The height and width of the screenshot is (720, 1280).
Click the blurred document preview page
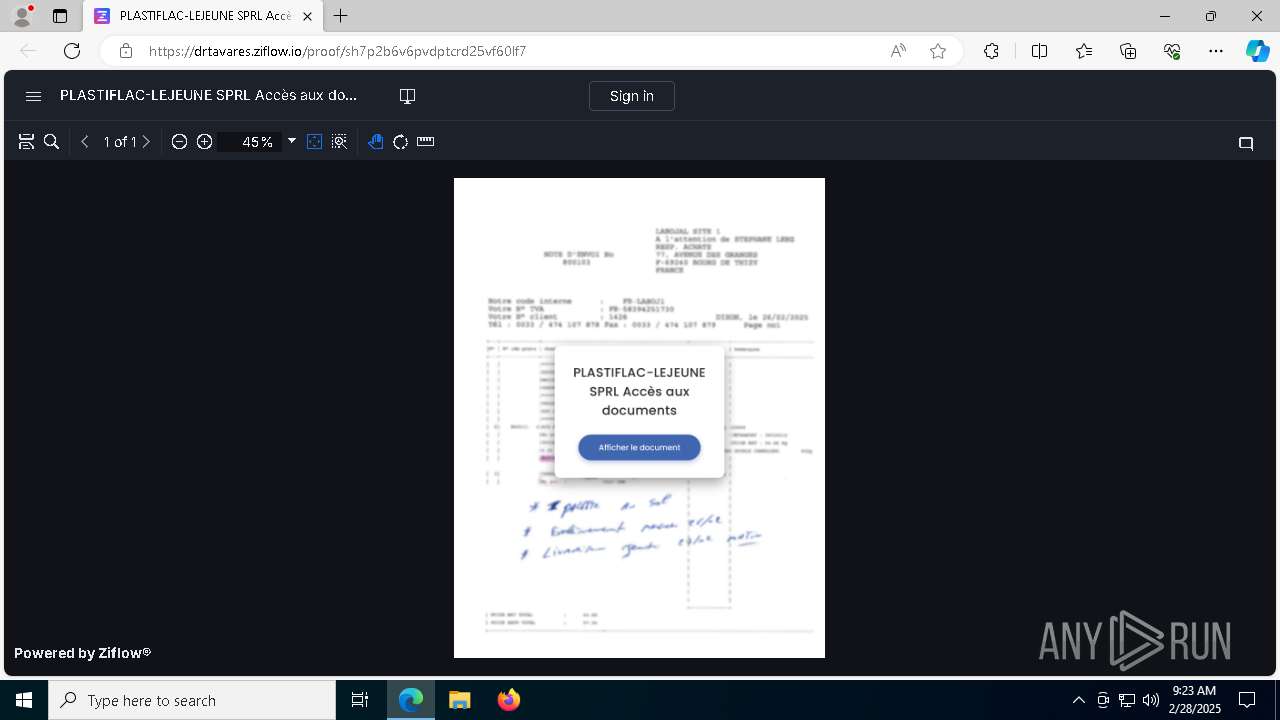click(639, 418)
